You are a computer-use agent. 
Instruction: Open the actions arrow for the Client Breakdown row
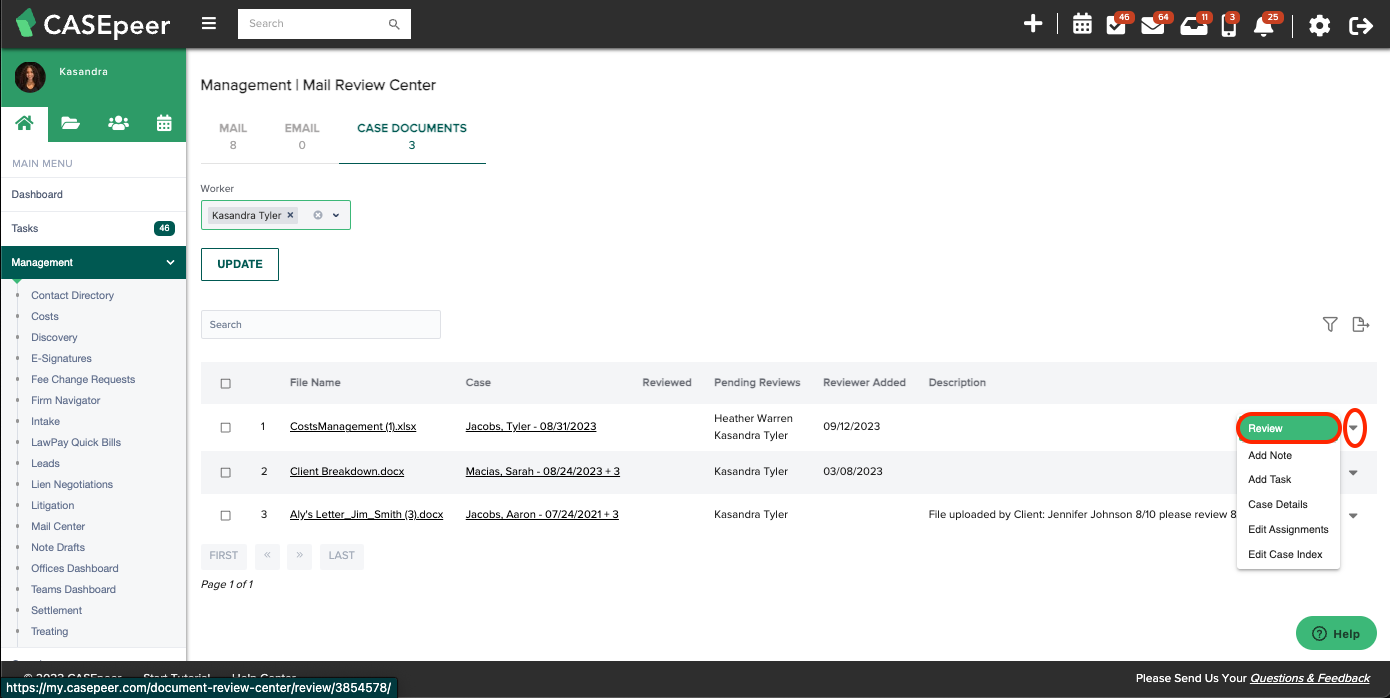coord(1354,472)
